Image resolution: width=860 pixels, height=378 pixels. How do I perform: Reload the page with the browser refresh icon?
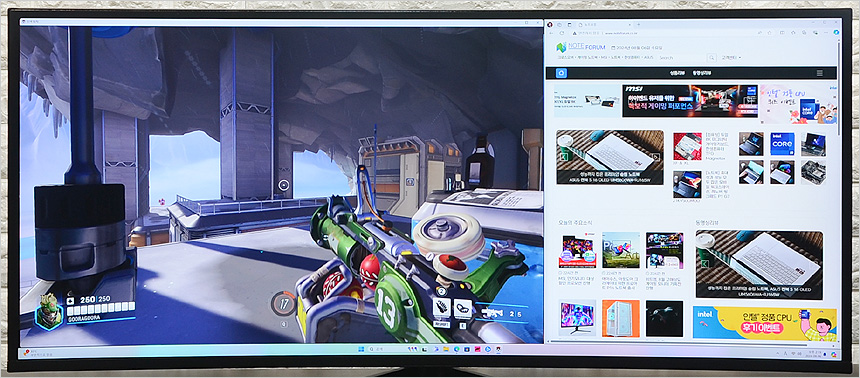[562, 33]
